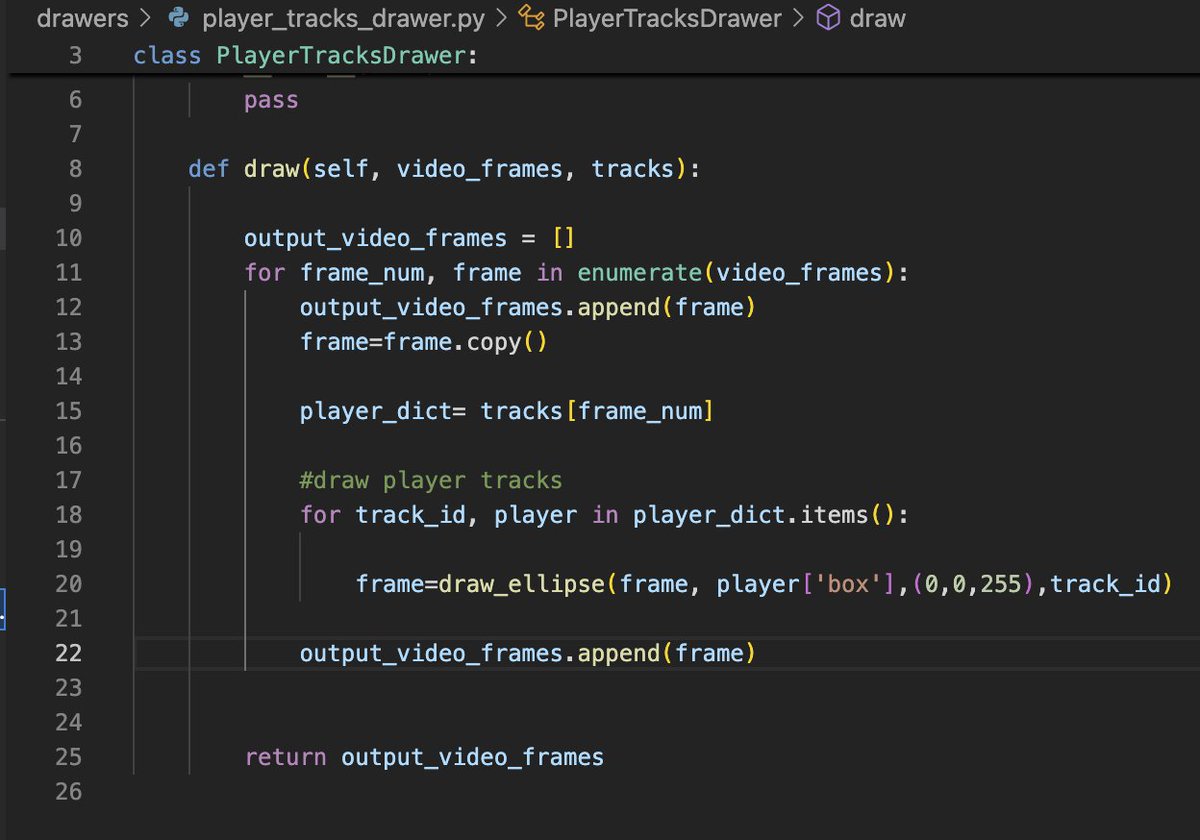This screenshot has height=840, width=1200.
Task: Select player_tracks_drawer.py in breadcrumb
Action: 343,19
